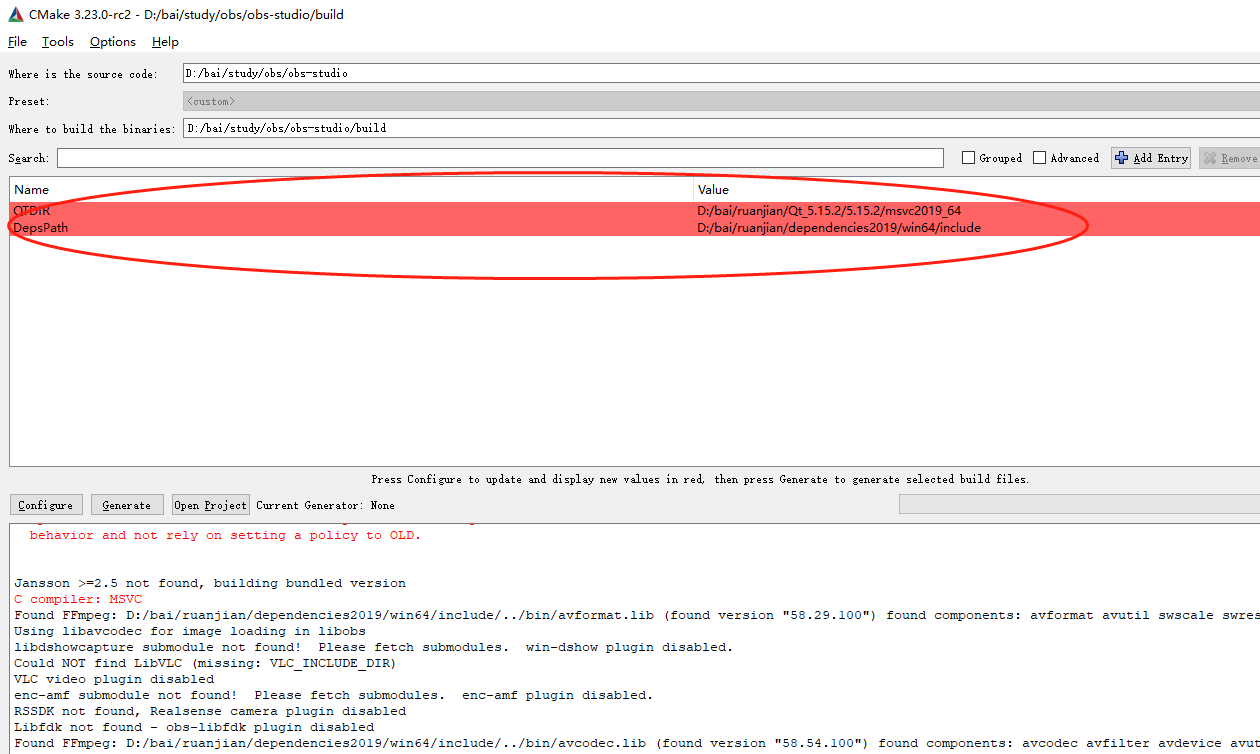1260x754 pixels.
Task: Click the Remove Entry button
Action: [1230, 158]
